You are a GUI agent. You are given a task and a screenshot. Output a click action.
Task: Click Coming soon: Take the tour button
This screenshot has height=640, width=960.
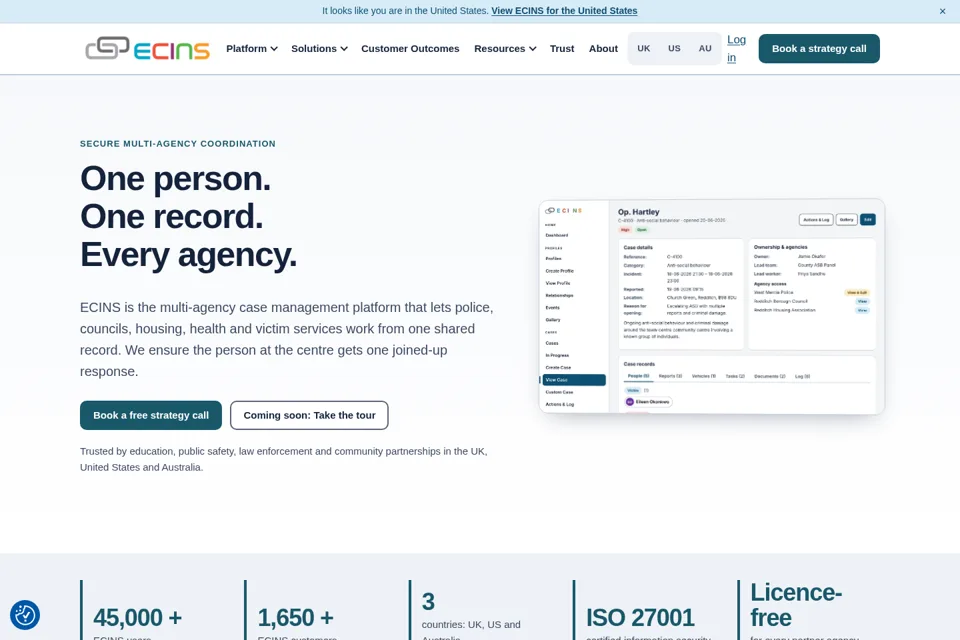(309, 415)
